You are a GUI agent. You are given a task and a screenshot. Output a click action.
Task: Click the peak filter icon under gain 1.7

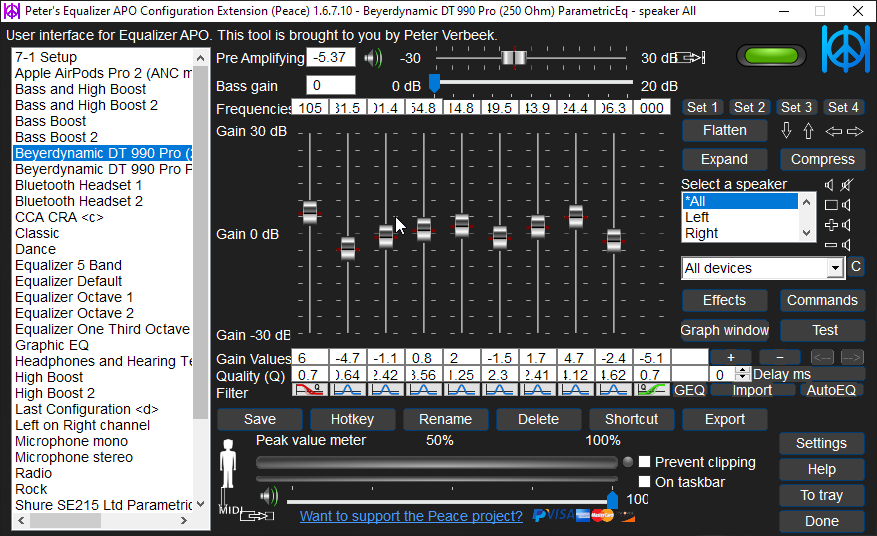pyautogui.click(x=538, y=389)
